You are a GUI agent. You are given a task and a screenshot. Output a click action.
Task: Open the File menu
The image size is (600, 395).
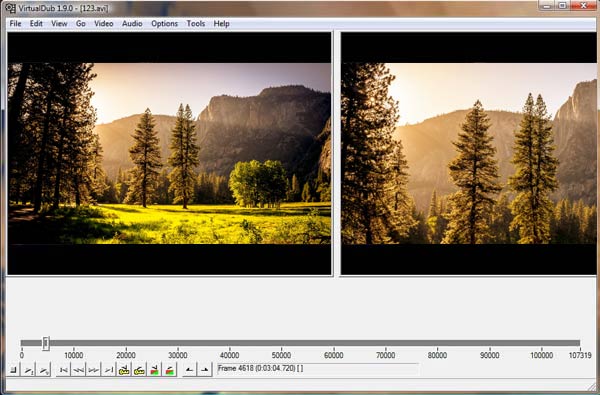15,24
